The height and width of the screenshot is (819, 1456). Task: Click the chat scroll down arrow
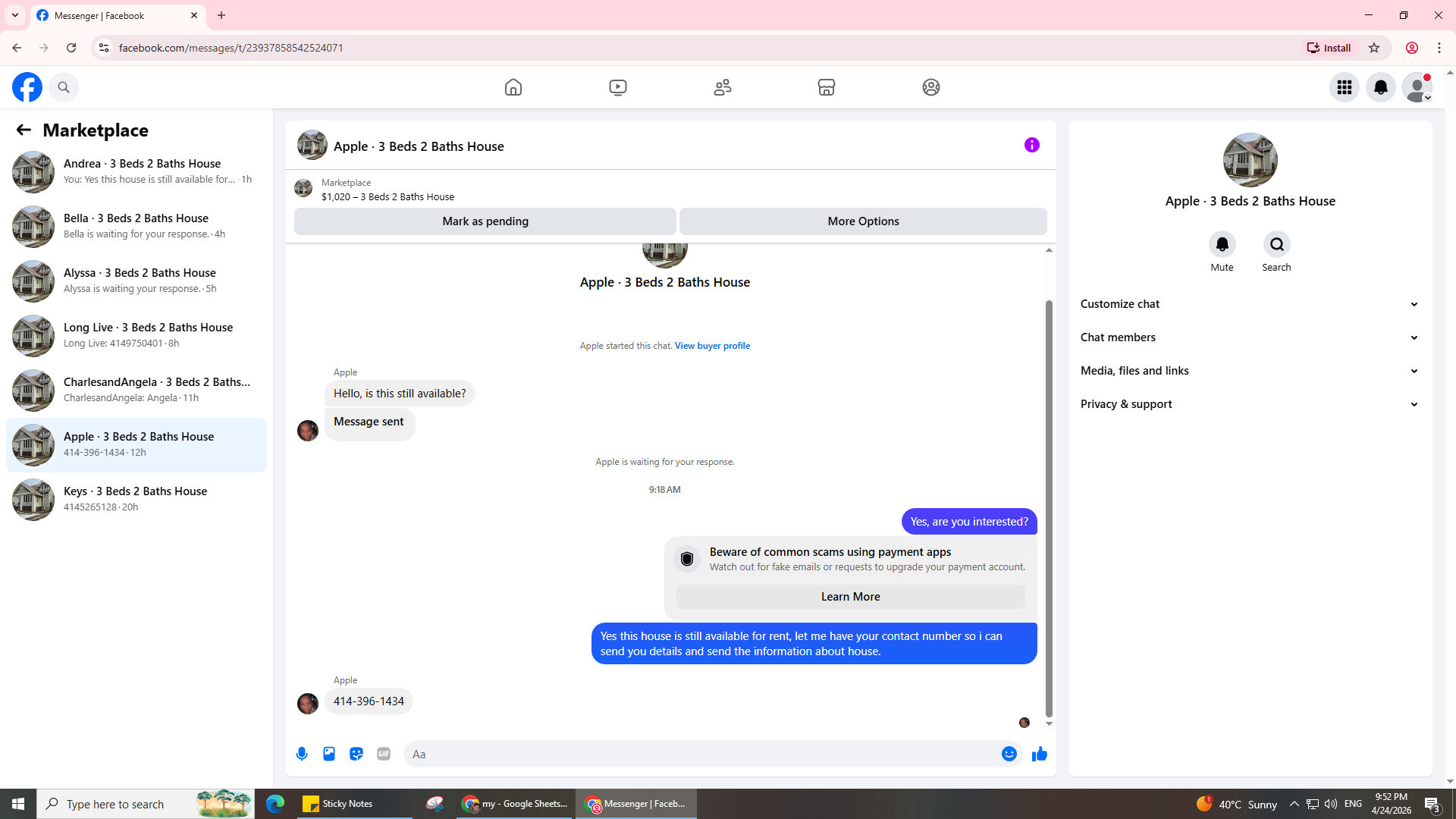click(x=1049, y=724)
